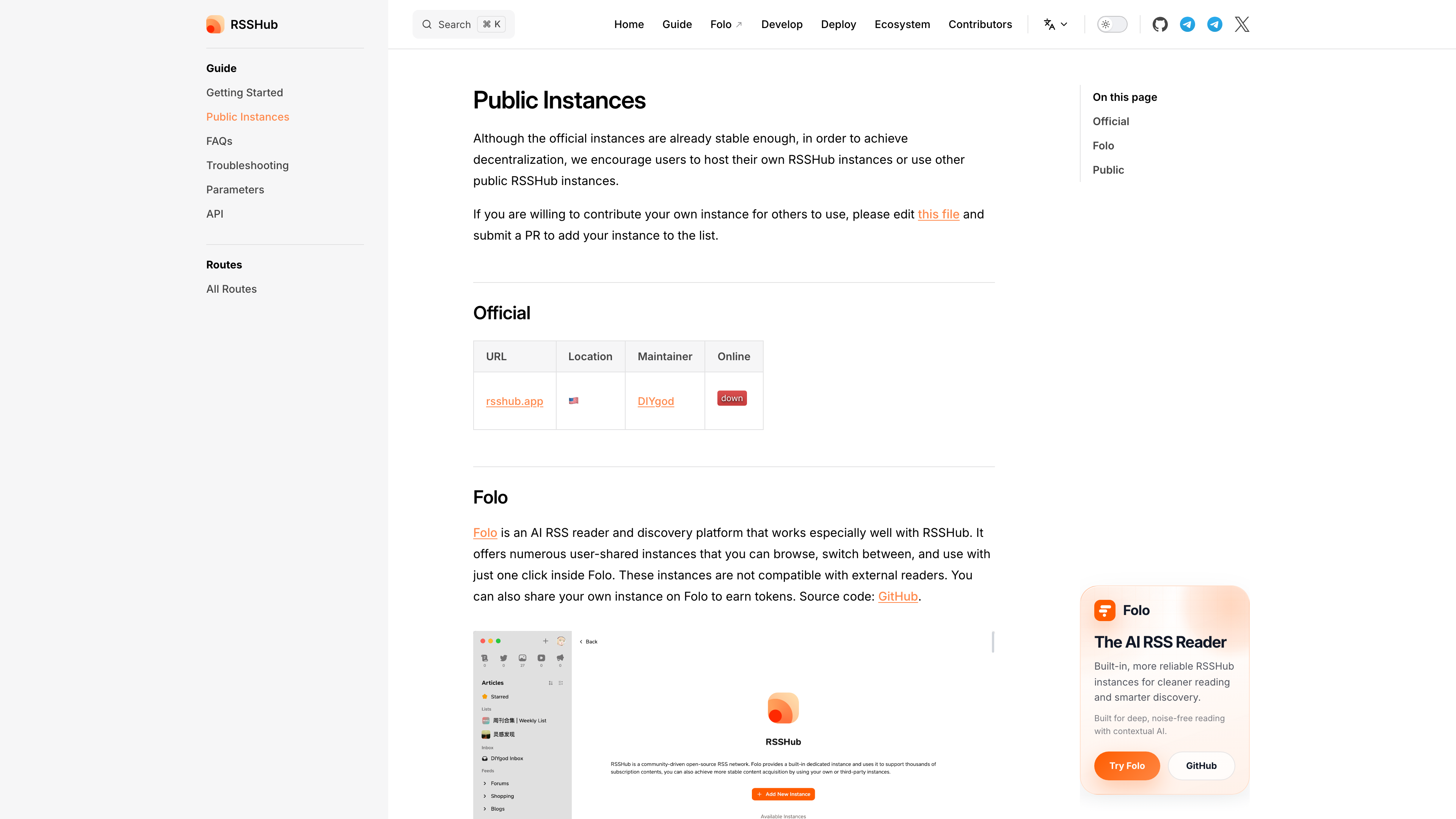
Task: Open the Telegram icon beside the GitHub icon
Action: [x=1187, y=24]
